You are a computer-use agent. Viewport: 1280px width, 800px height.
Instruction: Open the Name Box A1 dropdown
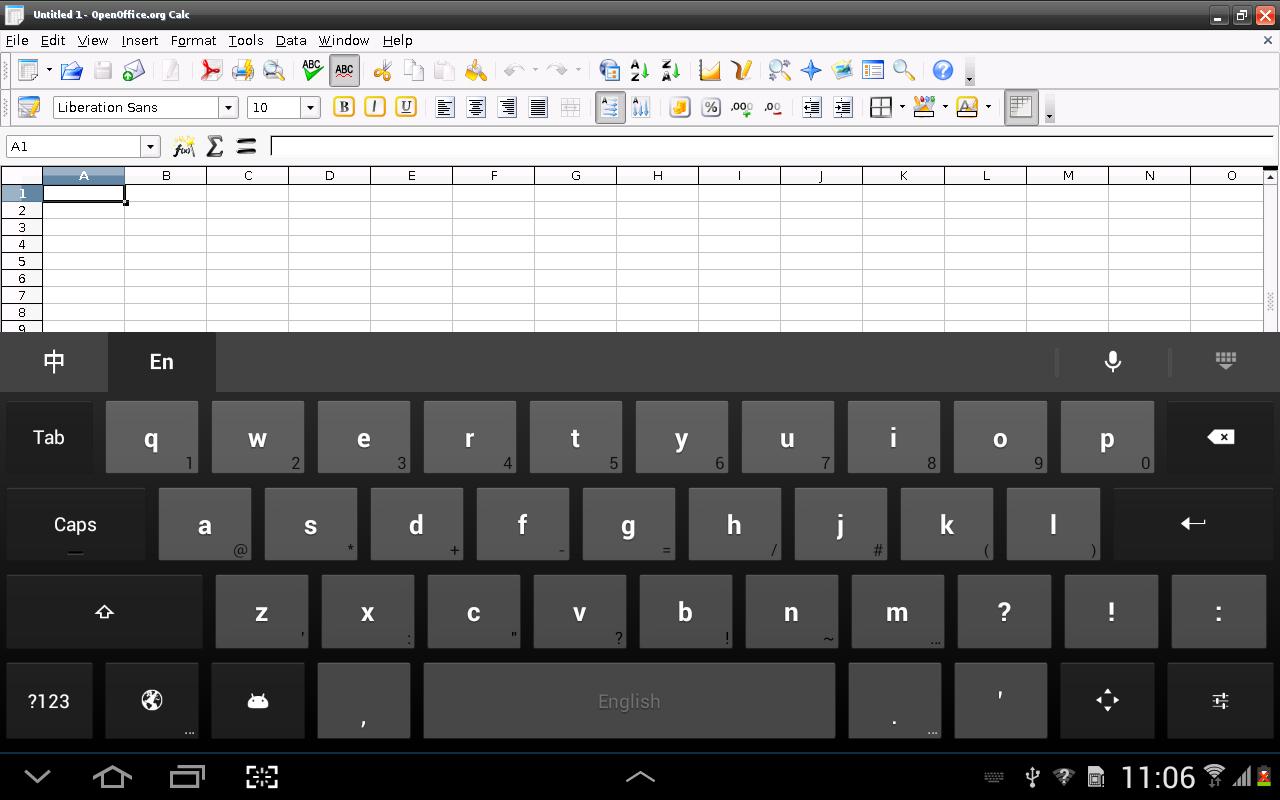[150, 147]
